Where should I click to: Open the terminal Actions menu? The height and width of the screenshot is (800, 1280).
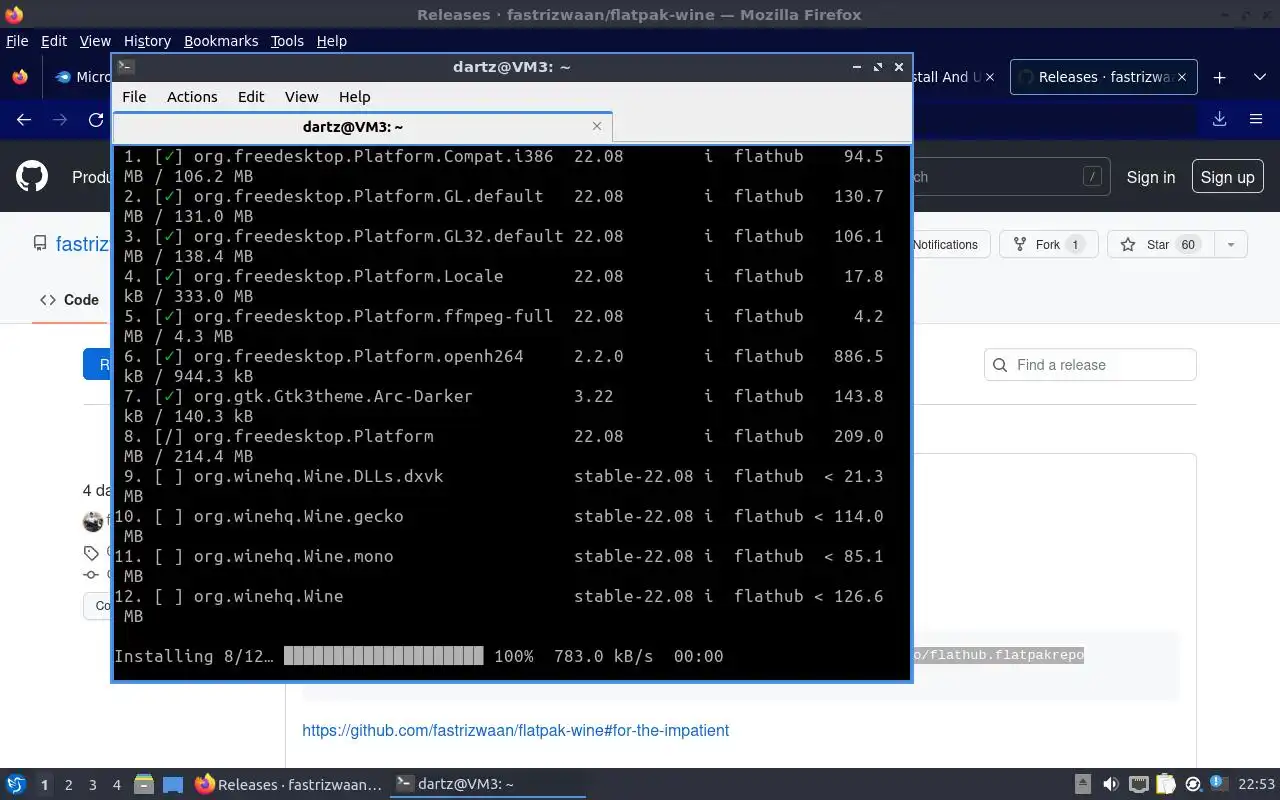[192, 97]
